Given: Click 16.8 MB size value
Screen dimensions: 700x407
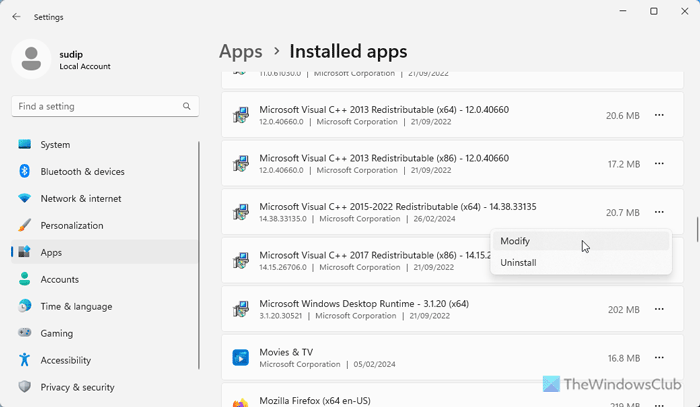Looking at the screenshot, I should coord(624,358).
